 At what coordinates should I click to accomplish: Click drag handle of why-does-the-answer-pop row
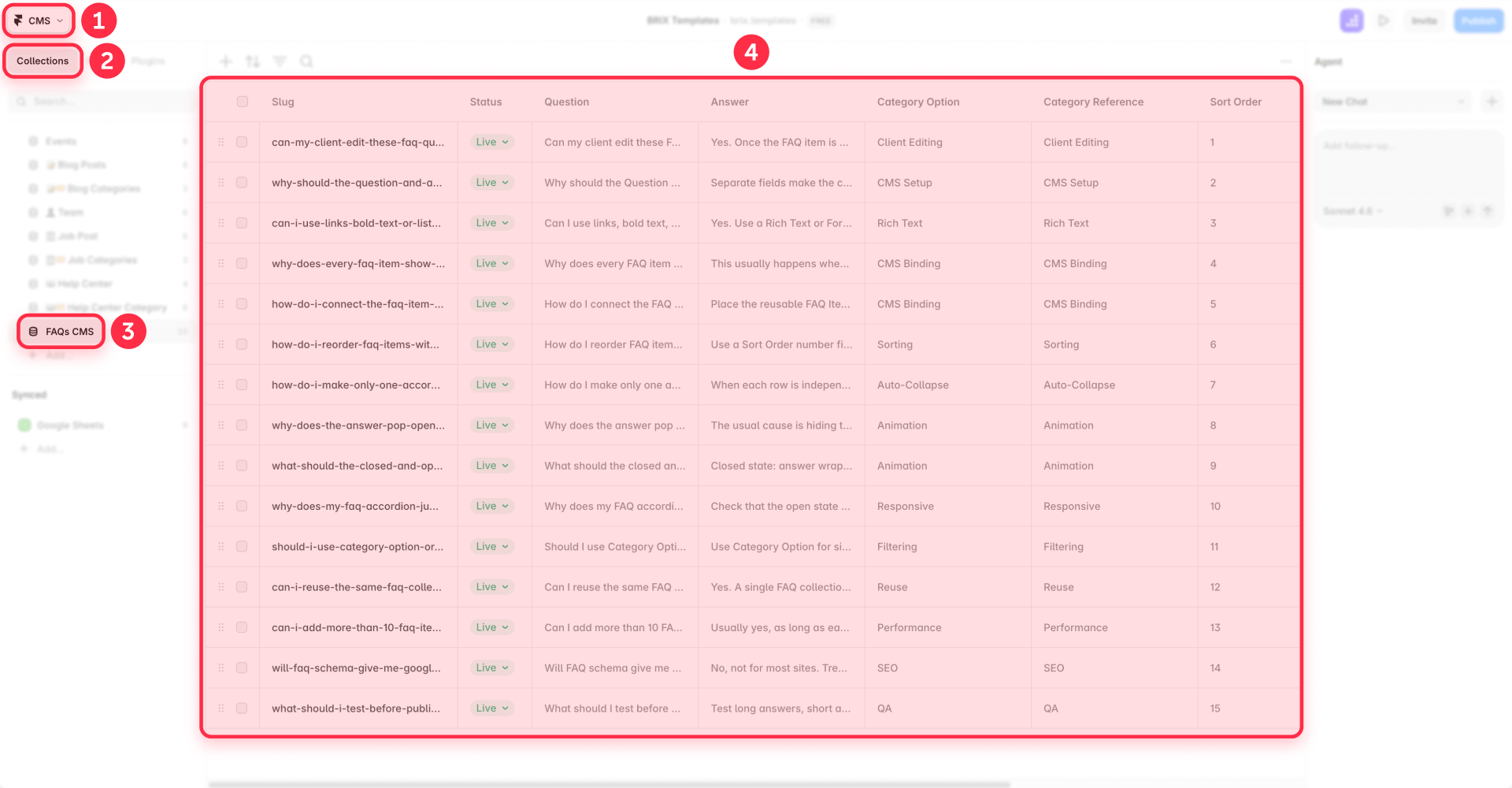[221, 426]
